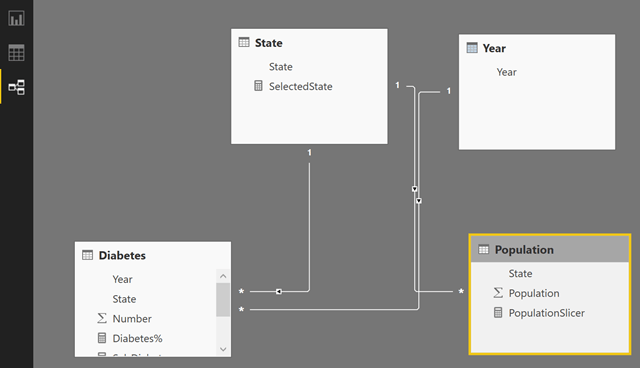
Task: Click the Diabetes% measure calculator icon
Action: tap(102, 338)
